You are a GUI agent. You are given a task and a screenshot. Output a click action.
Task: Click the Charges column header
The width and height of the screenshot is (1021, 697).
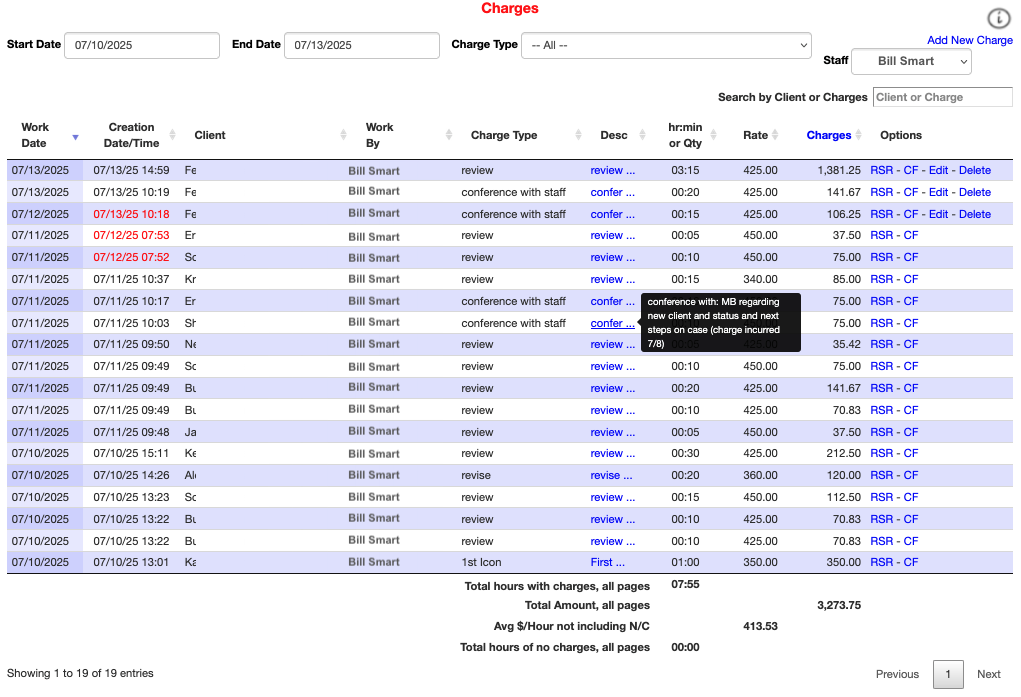(828, 135)
